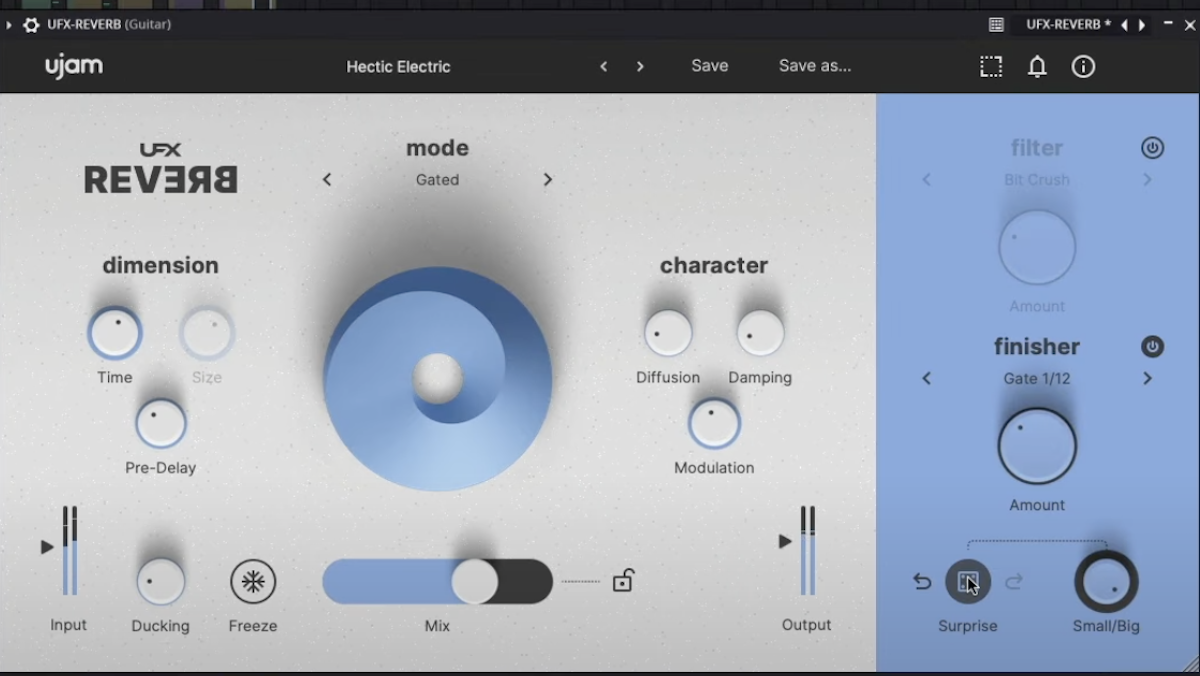
Task: Click Save as... to store a new preset
Action: coord(814,66)
